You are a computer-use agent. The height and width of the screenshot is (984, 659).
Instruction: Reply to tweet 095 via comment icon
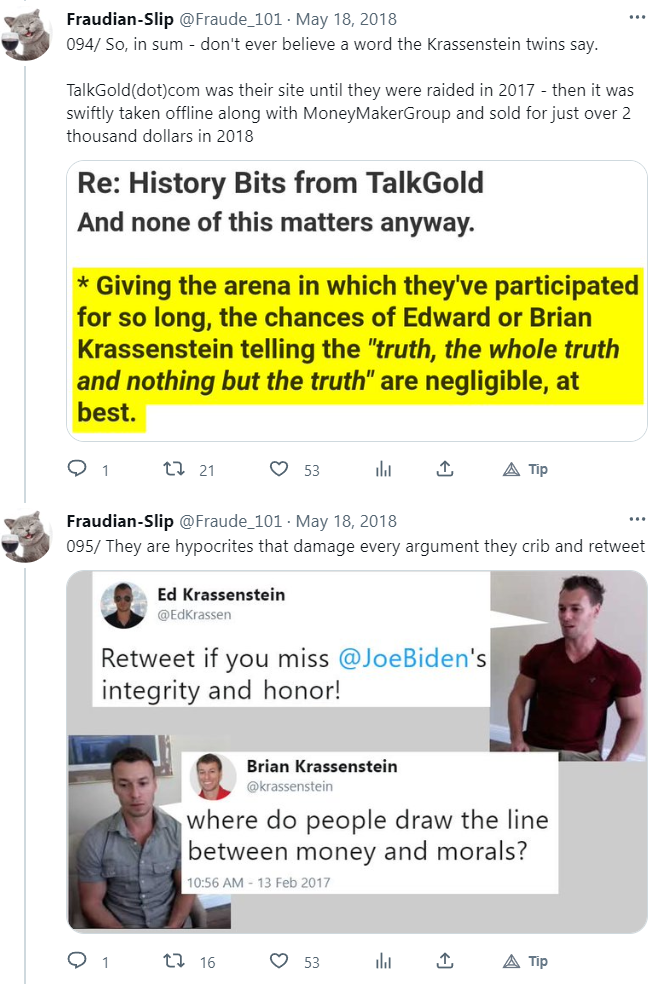tap(77, 961)
